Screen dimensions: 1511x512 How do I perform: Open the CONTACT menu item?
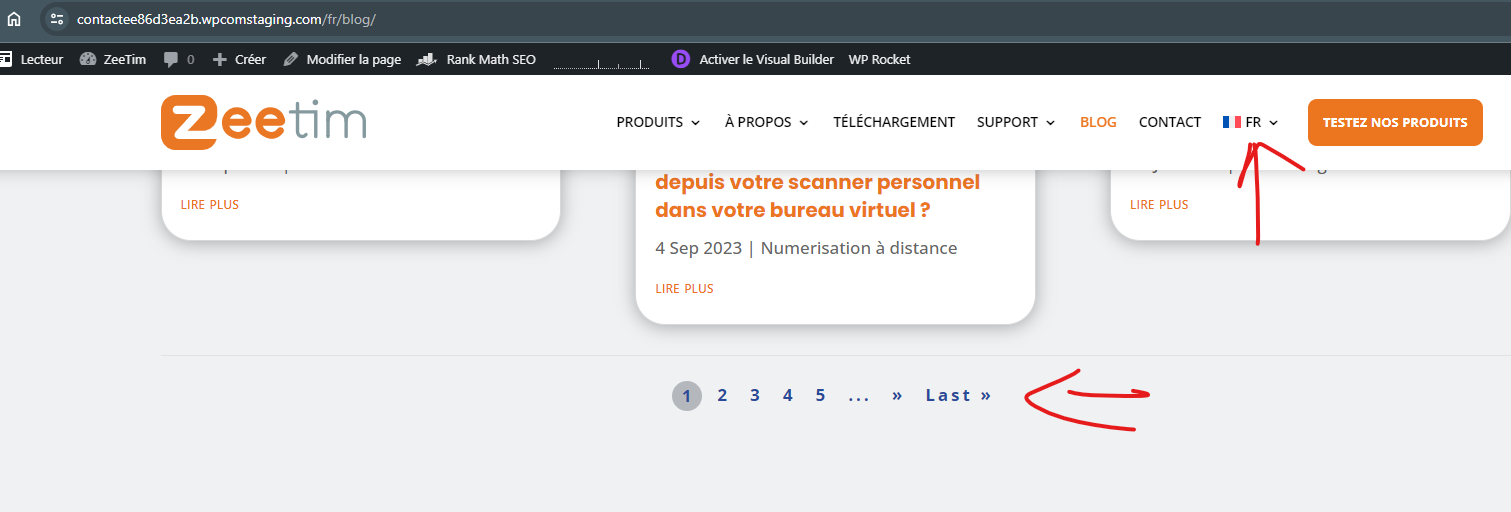pos(1170,122)
